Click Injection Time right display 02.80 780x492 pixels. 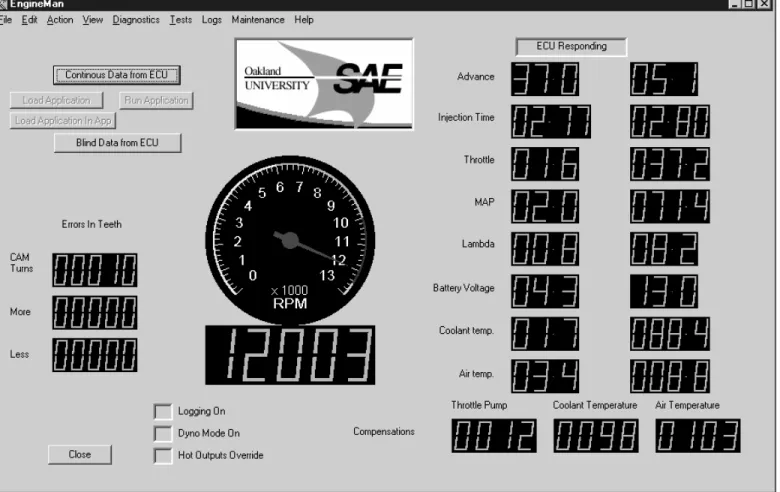point(670,121)
